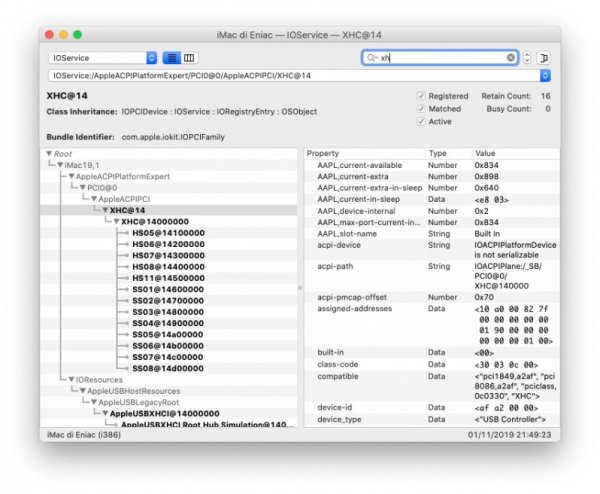Toggle the Active checkbox
This screenshot has height=494, width=600.
[x=421, y=121]
